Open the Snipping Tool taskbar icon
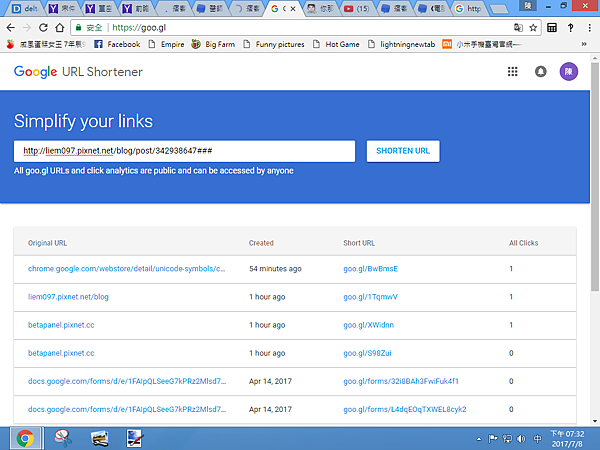 pos(63,439)
